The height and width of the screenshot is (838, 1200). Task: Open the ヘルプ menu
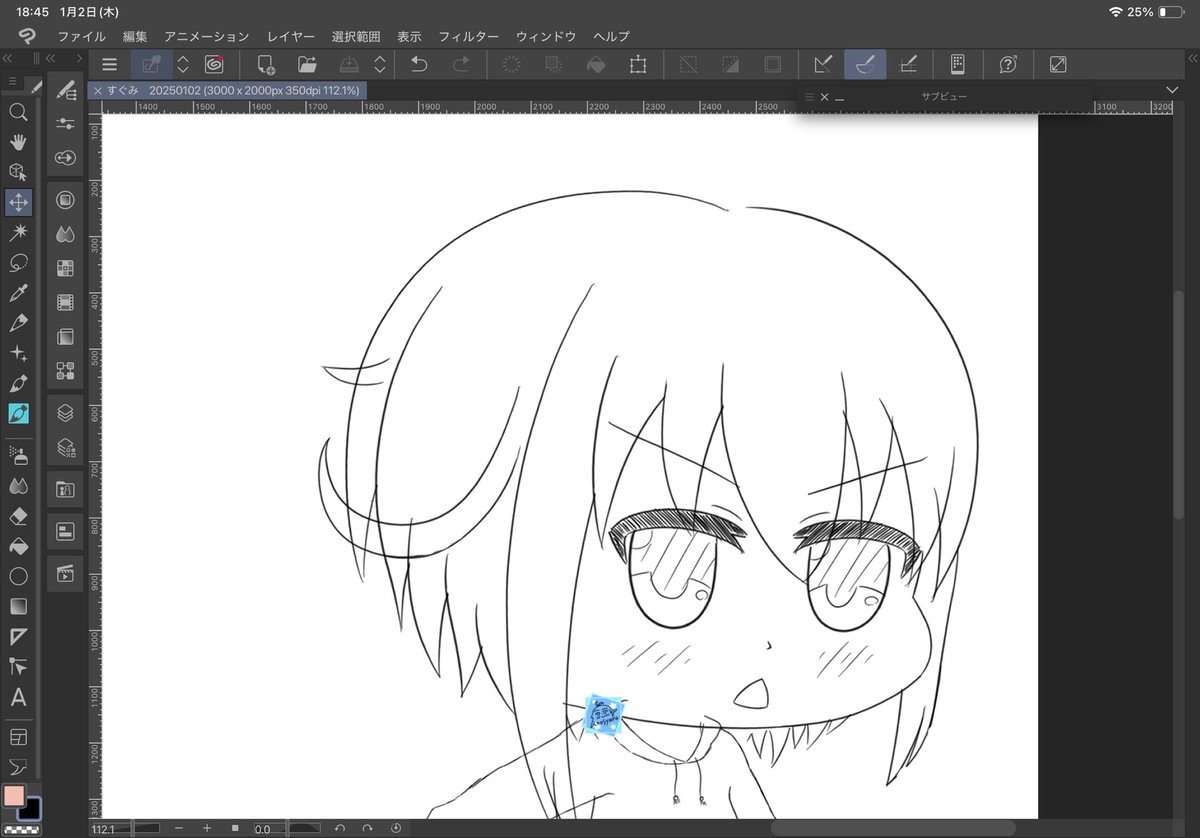[611, 36]
